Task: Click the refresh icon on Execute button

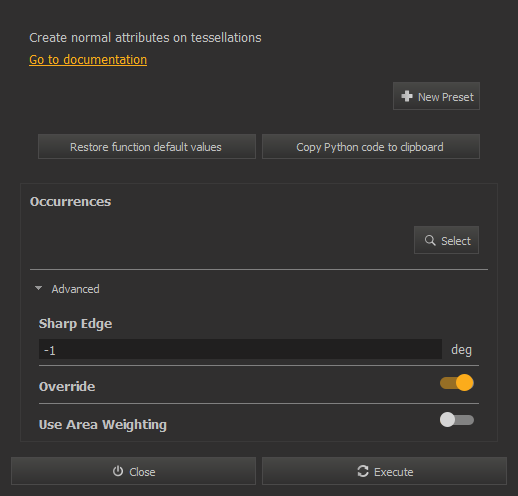Action: point(363,471)
